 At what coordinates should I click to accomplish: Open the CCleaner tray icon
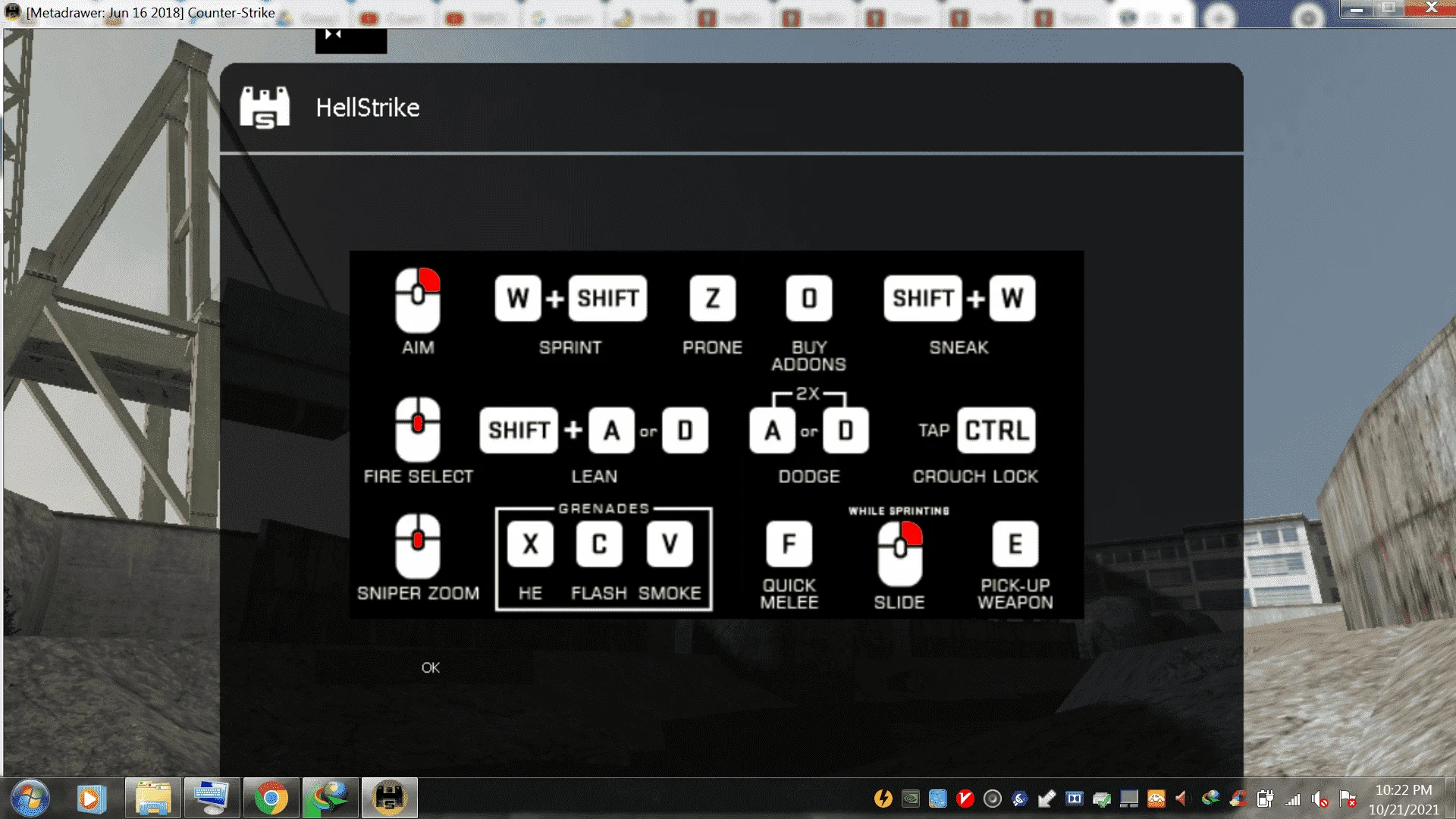tap(1238, 799)
